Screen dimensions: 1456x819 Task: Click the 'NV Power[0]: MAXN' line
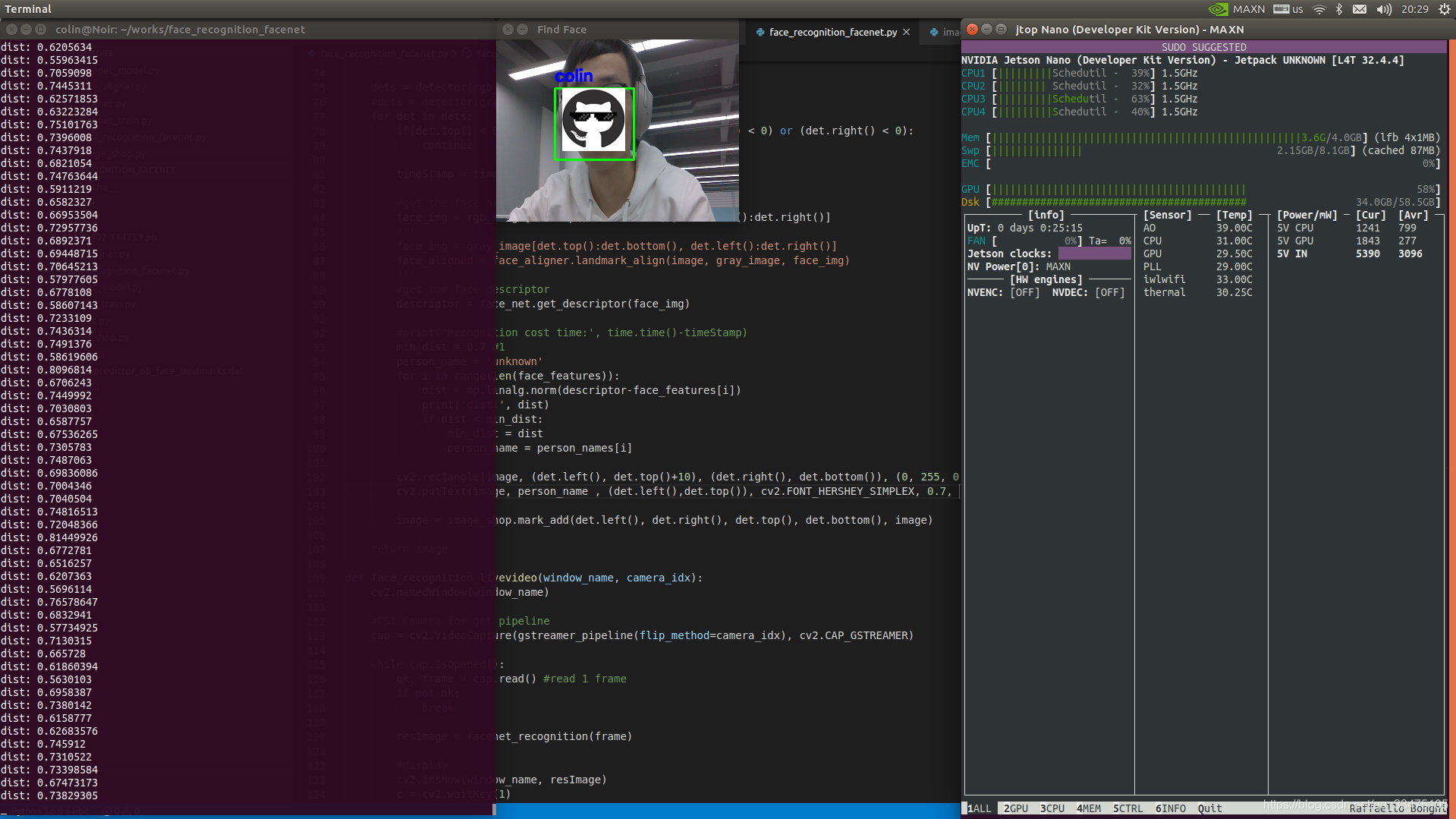(1018, 266)
